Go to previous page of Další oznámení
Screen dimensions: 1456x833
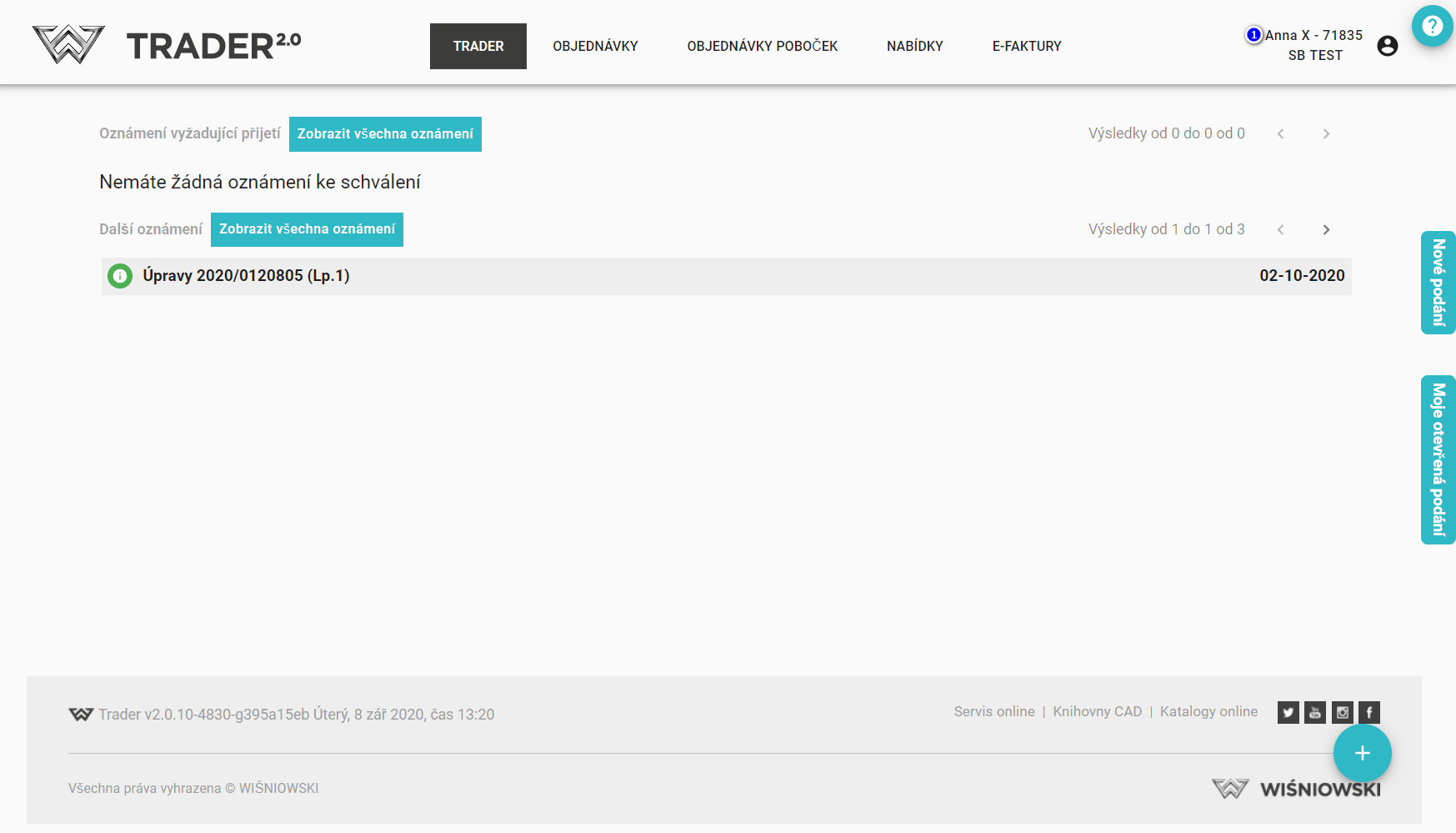(1280, 230)
